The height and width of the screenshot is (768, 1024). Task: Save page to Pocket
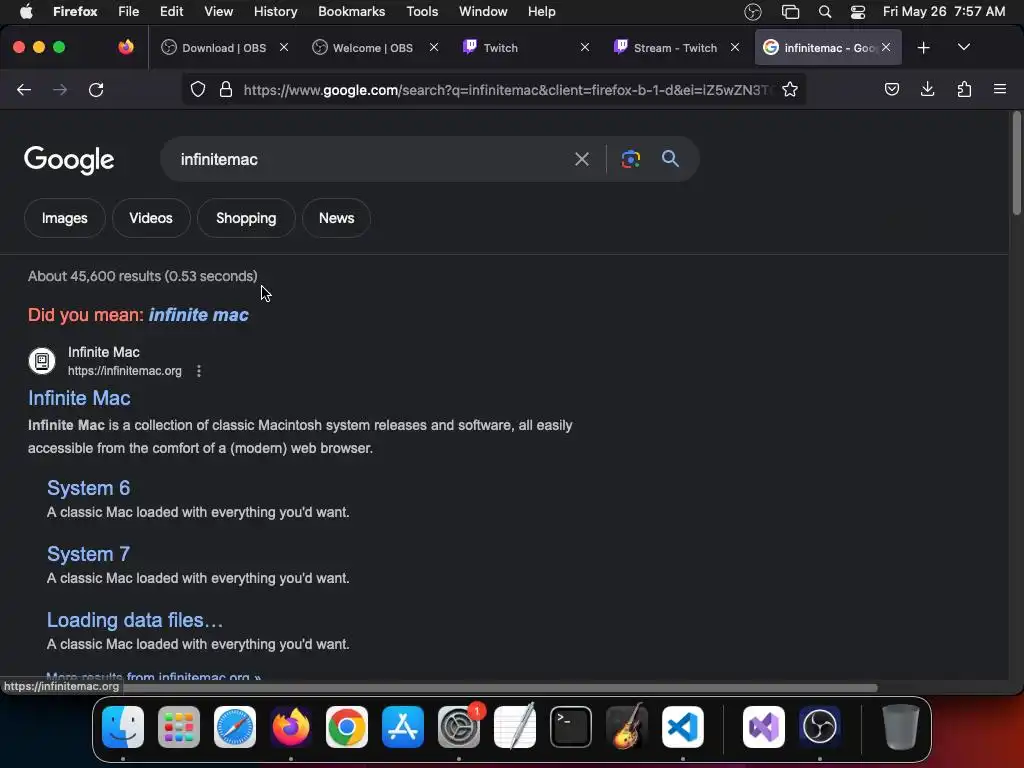(891, 89)
